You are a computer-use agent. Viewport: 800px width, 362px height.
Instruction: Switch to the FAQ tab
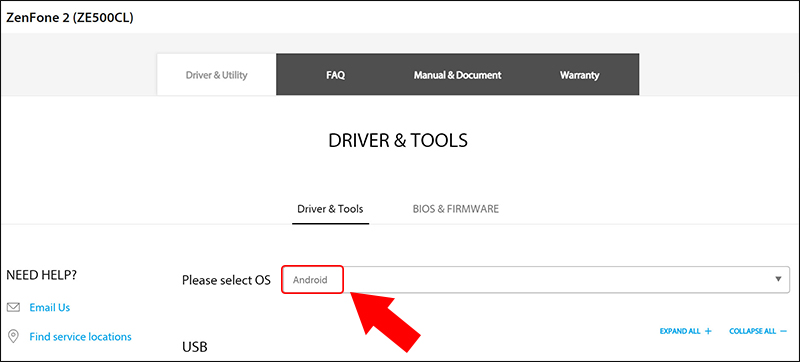[336, 75]
